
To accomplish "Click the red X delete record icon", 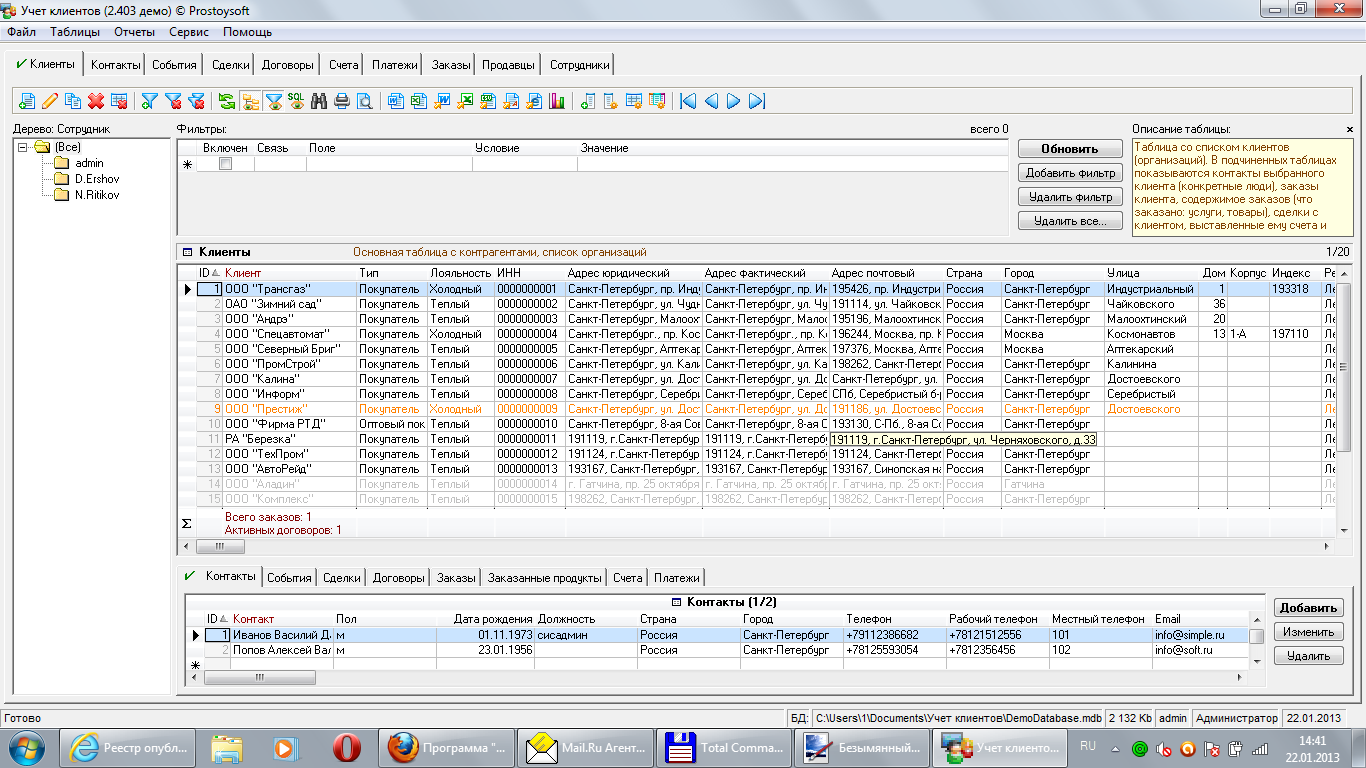I will click(x=96, y=101).
